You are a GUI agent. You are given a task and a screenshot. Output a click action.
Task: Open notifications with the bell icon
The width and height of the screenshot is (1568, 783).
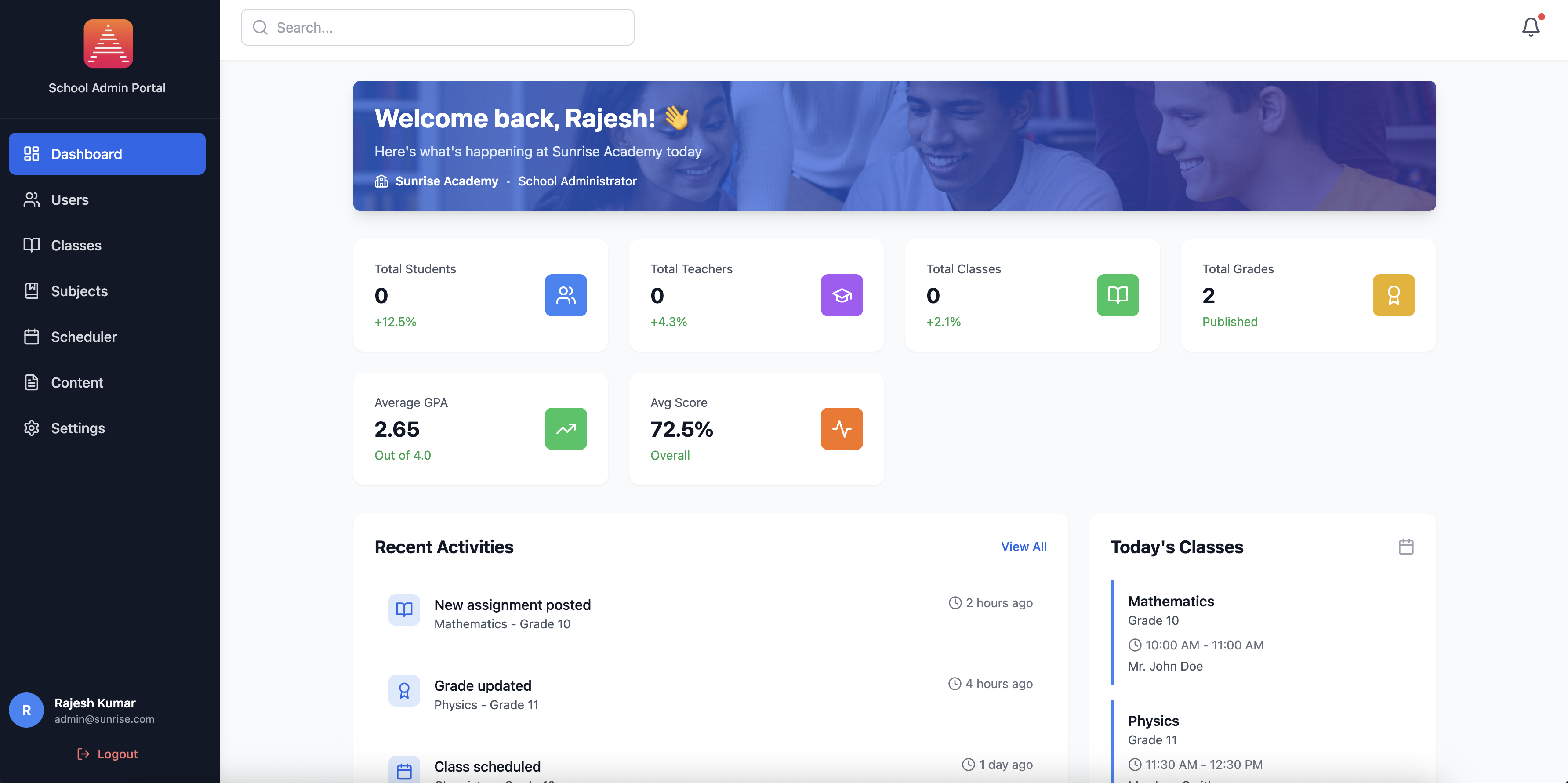pos(1530,27)
